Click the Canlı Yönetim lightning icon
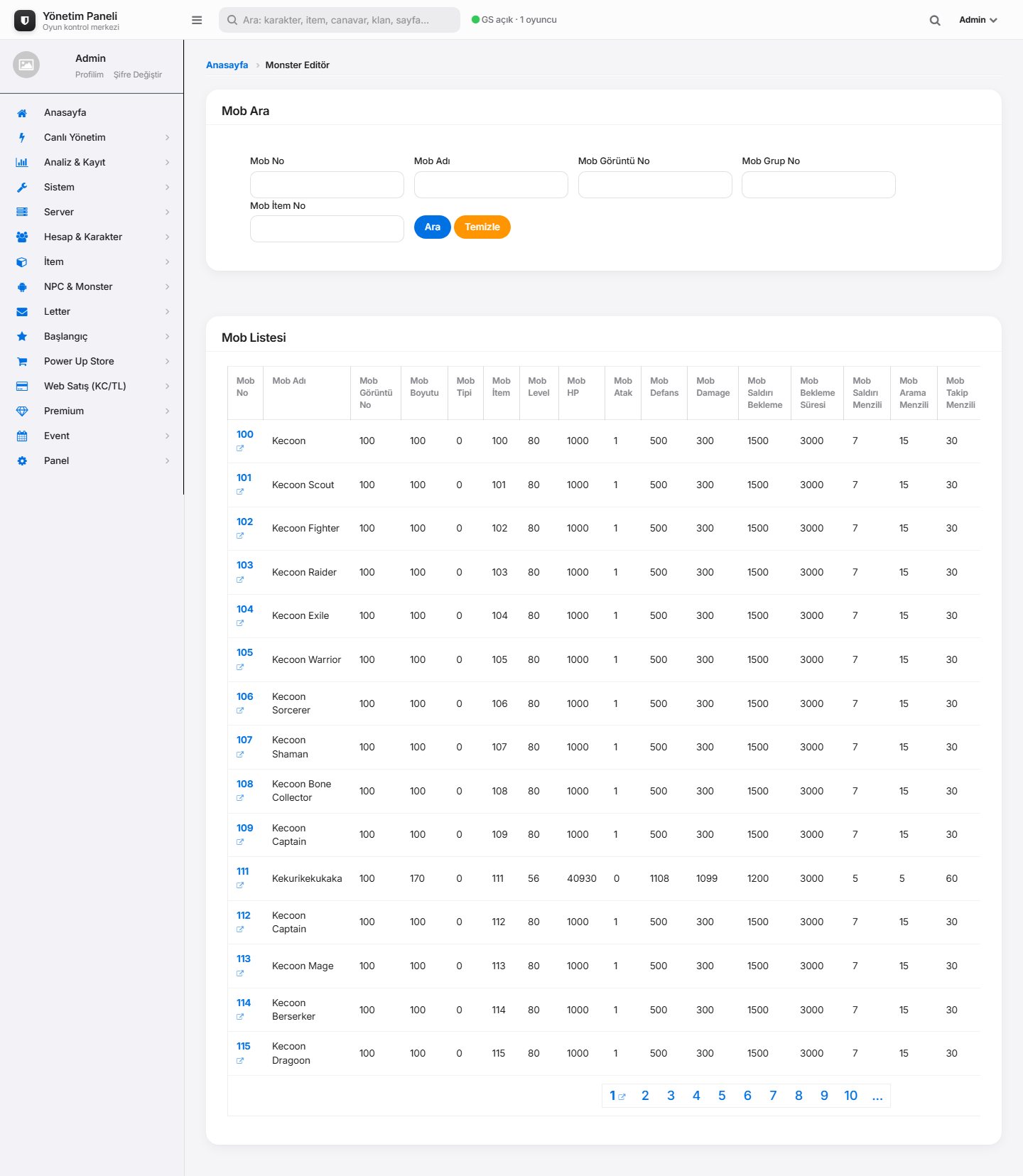 pyautogui.click(x=22, y=138)
